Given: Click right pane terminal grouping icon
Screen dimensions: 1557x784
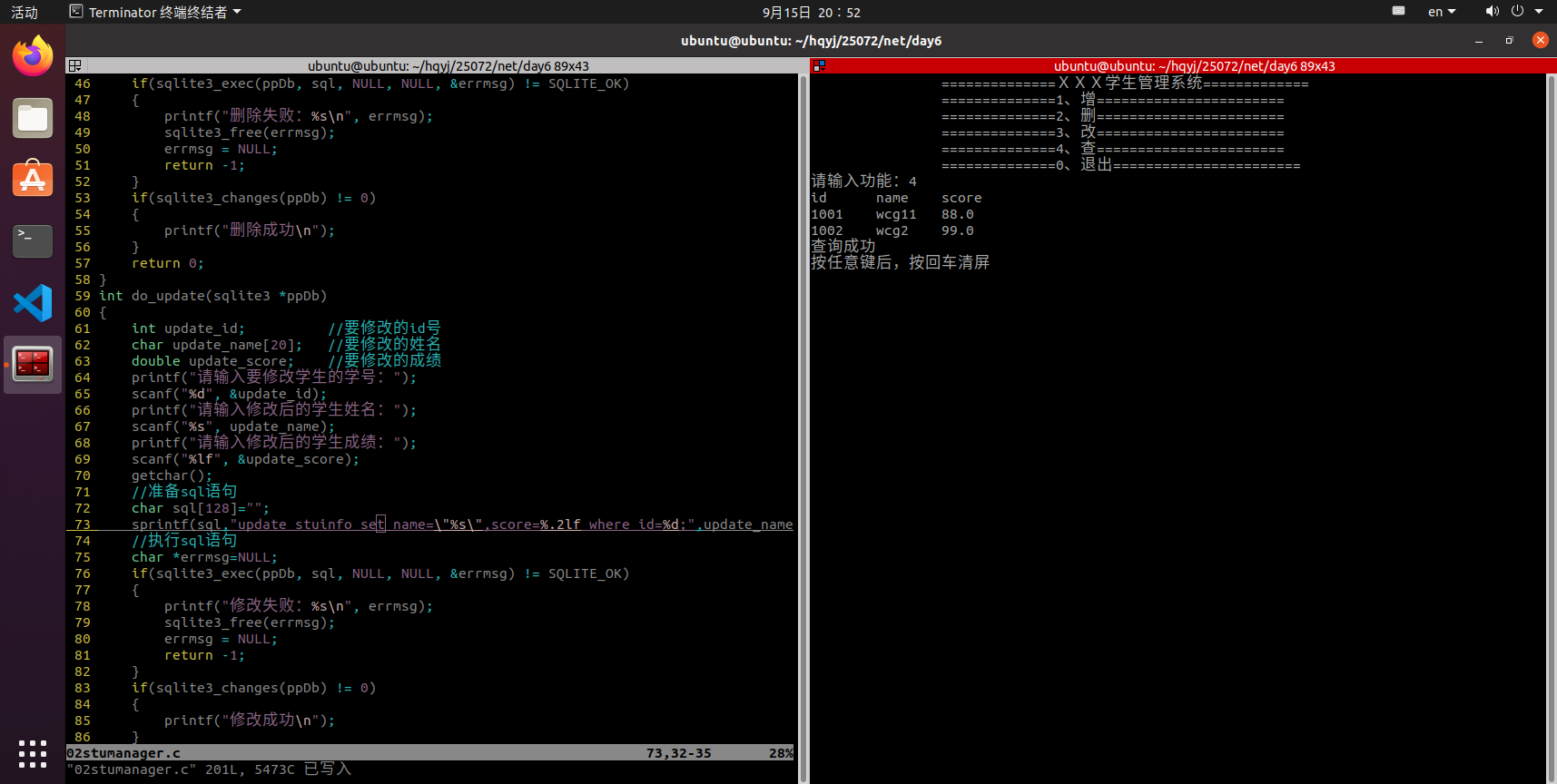Looking at the screenshot, I should coord(819,66).
